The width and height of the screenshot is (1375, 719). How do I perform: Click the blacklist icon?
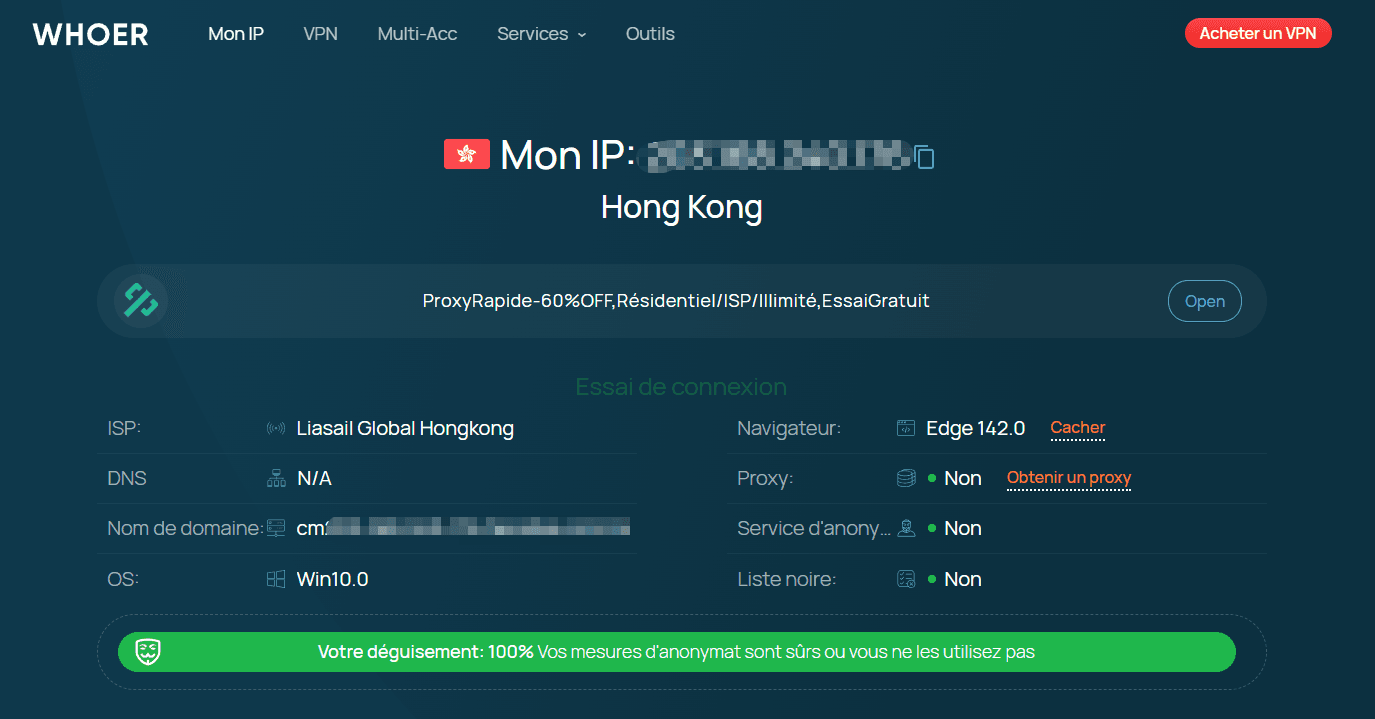[x=906, y=579]
